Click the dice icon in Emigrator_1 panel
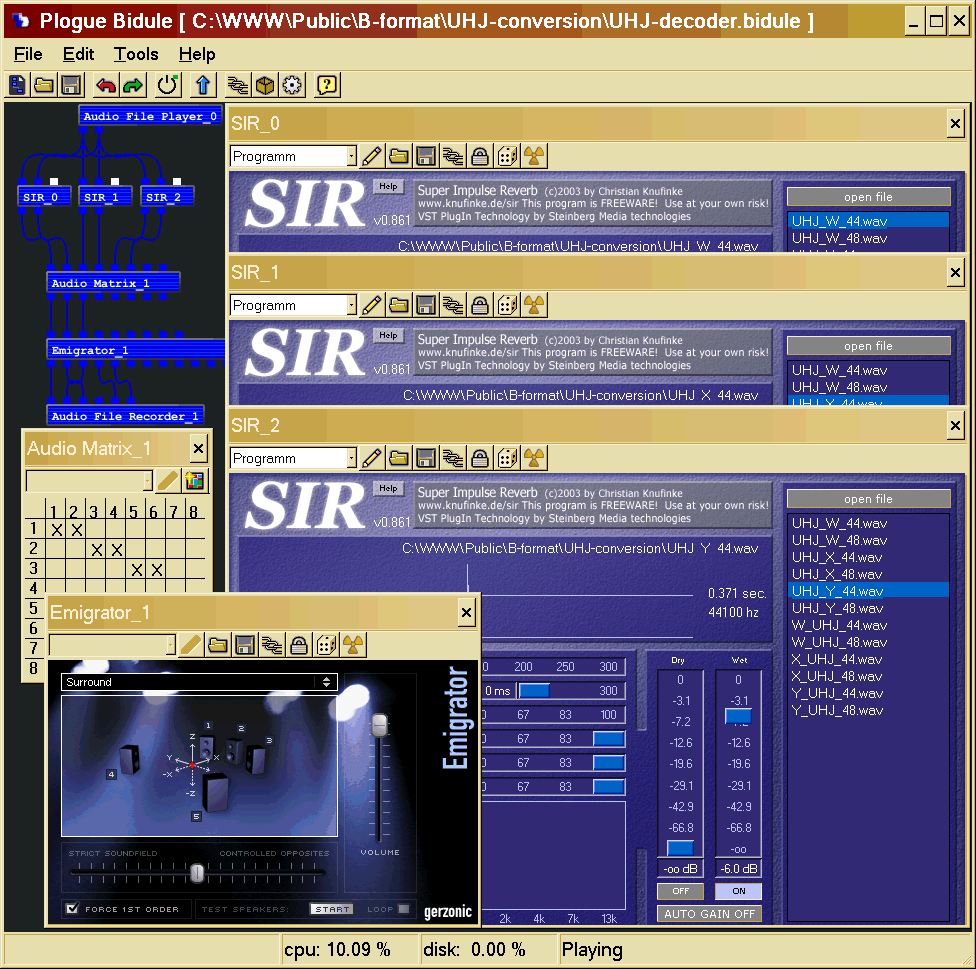This screenshot has height=969, width=976. (x=326, y=645)
